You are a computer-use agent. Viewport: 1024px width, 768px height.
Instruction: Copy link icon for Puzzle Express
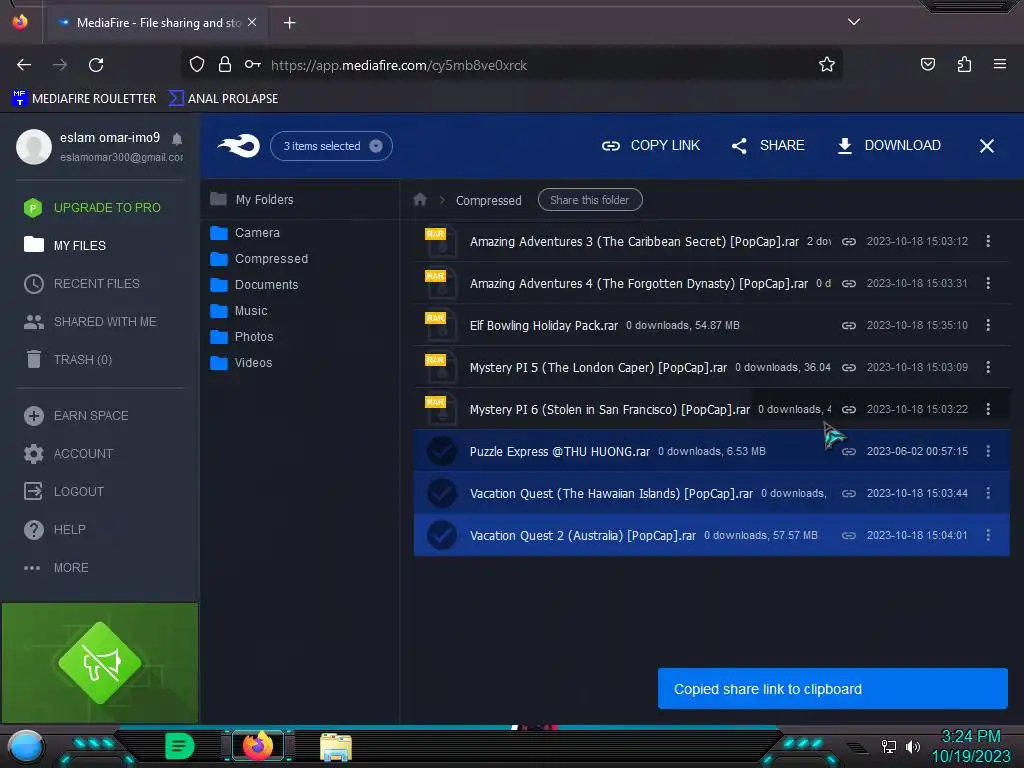click(x=848, y=451)
